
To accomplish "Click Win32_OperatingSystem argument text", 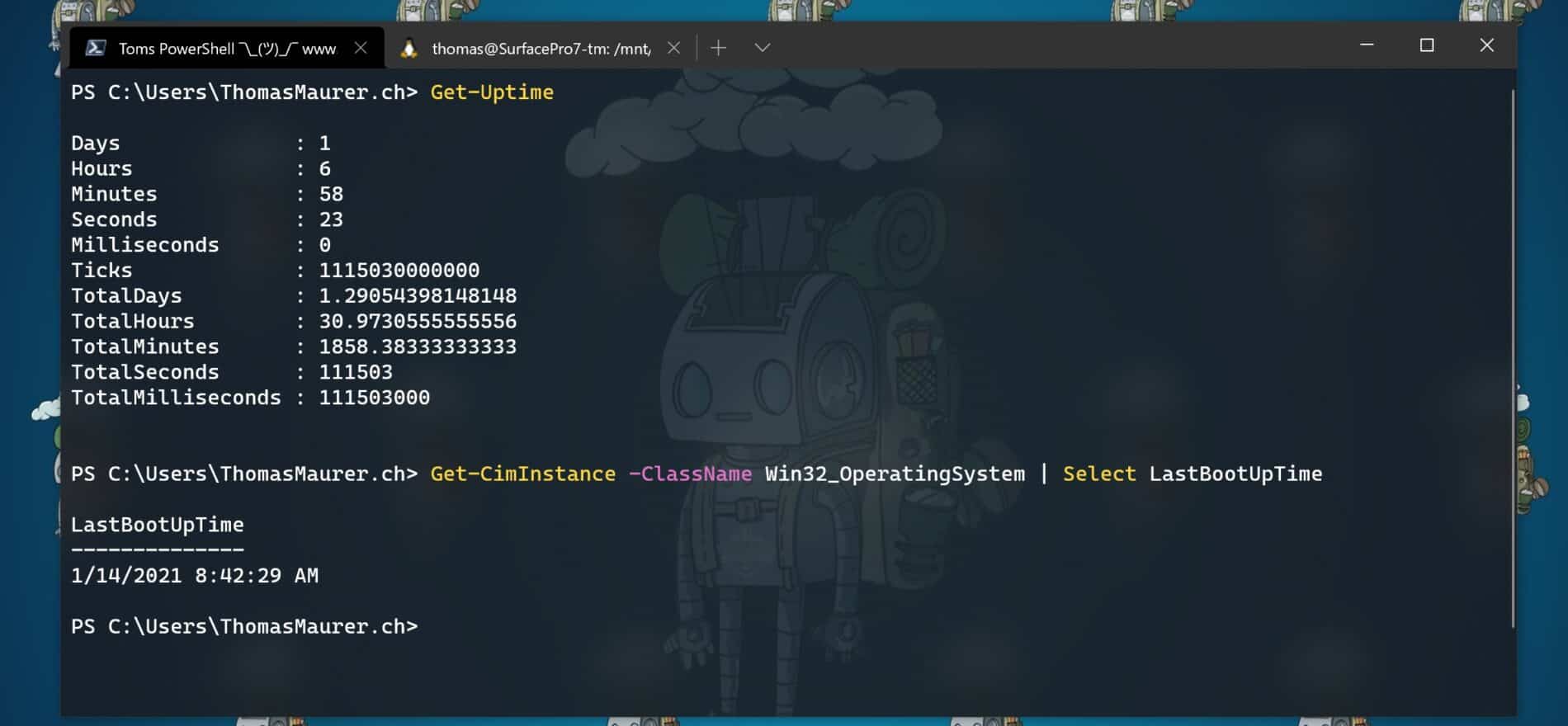I will [895, 474].
